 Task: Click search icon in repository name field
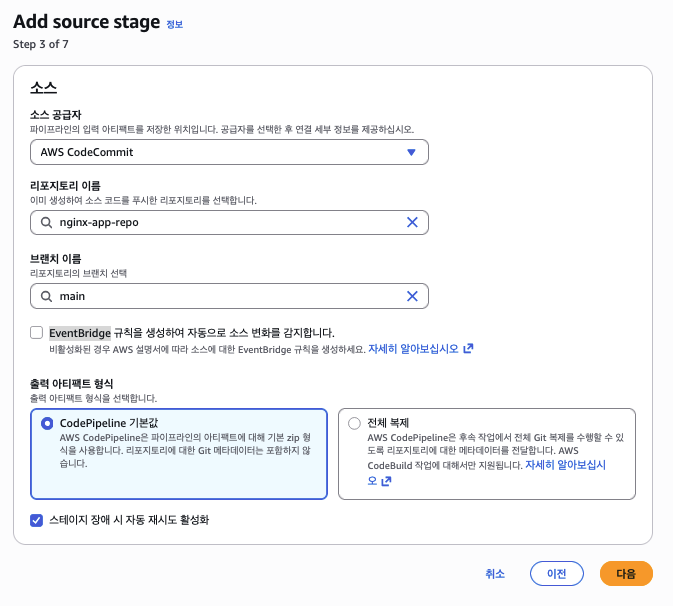46,222
